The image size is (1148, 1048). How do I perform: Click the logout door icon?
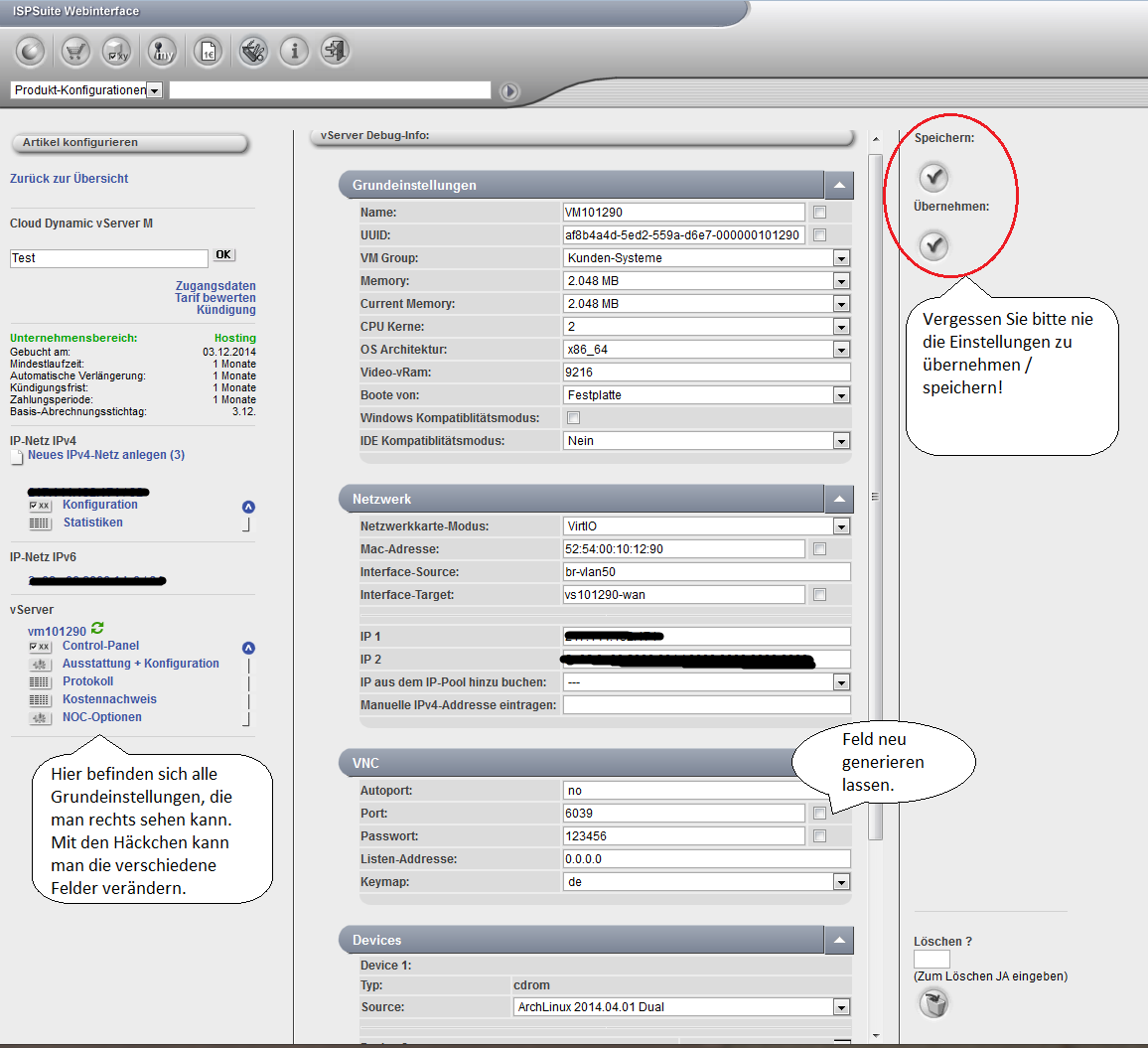[335, 51]
